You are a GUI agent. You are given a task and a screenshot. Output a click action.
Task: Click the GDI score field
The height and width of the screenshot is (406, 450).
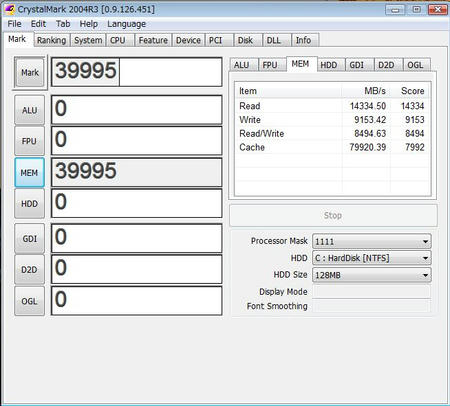coord(137,238)
